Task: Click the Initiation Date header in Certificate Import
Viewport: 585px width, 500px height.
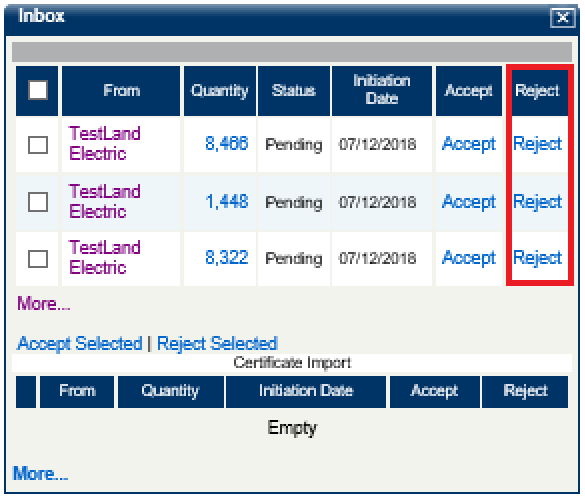Action: tap(306, 391)
